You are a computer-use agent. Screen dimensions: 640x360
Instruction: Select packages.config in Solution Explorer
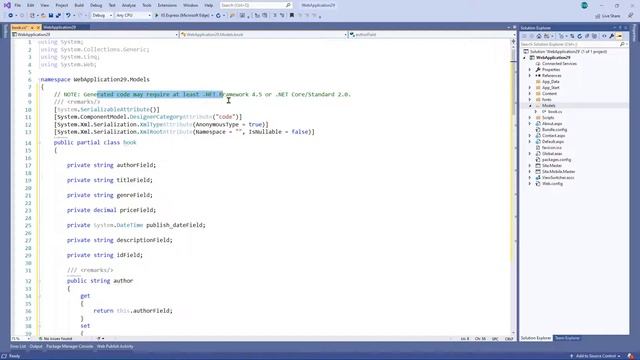(x=556, y=160)
